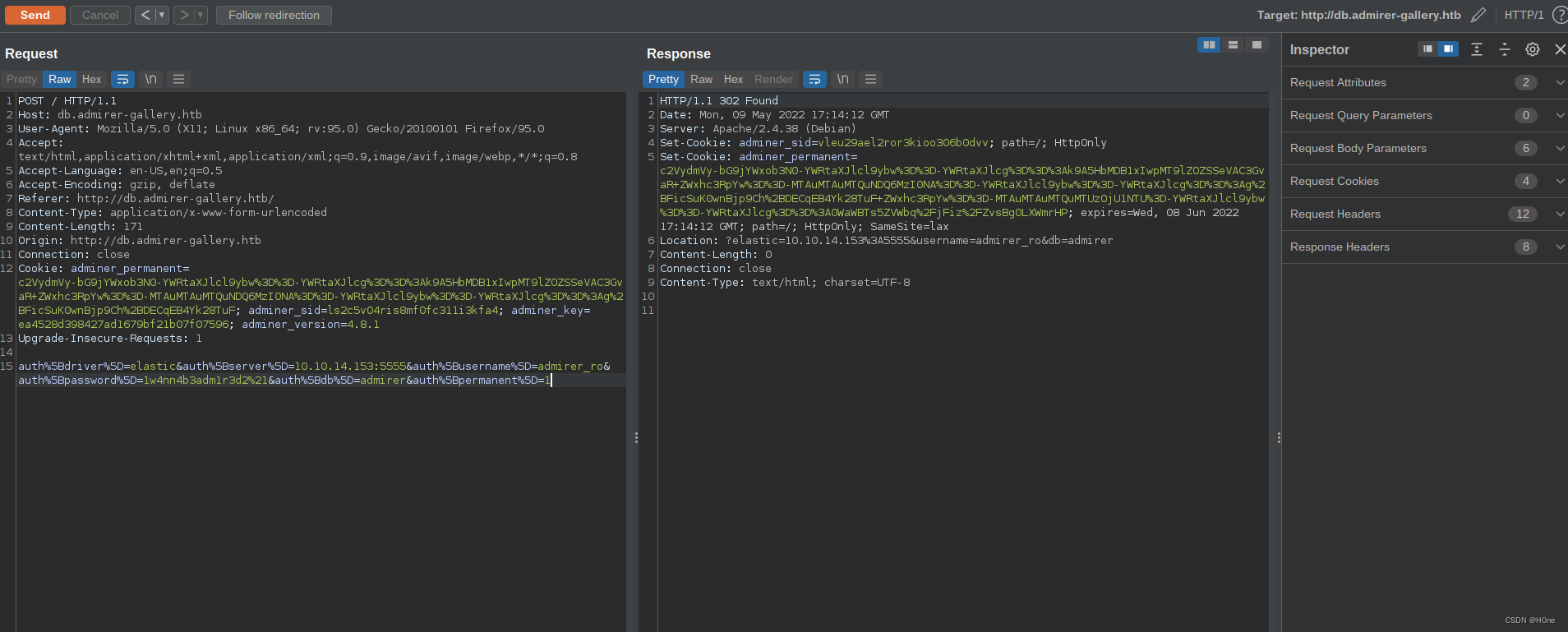Click the request body password parameter line
This screenshot has width=1568, height=632.
point(284,380)
